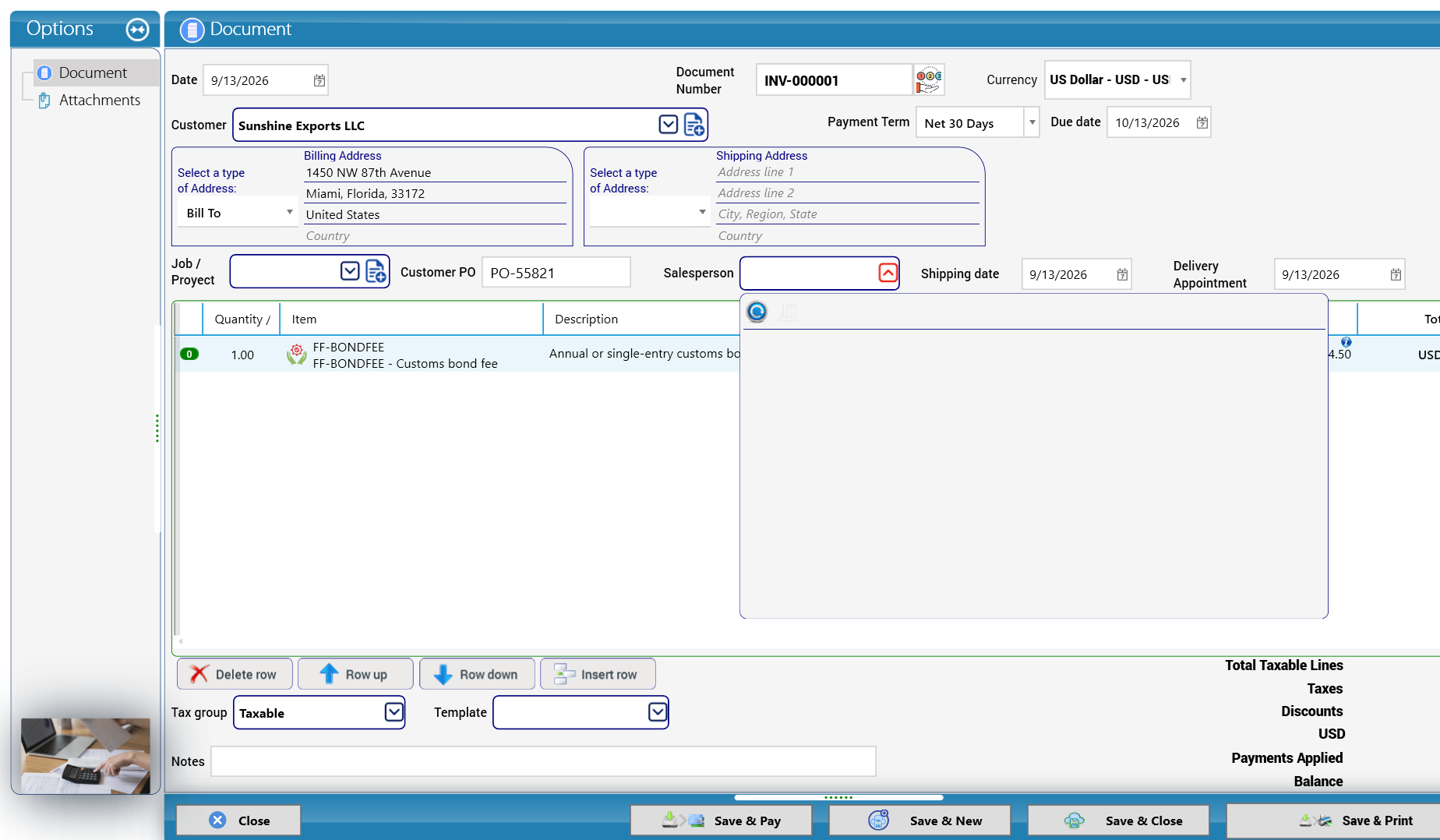Click Save & New button
Image resolution: width=1440 pixels, height=840 pixels.
pyautogui.click(x=919, y=821)
